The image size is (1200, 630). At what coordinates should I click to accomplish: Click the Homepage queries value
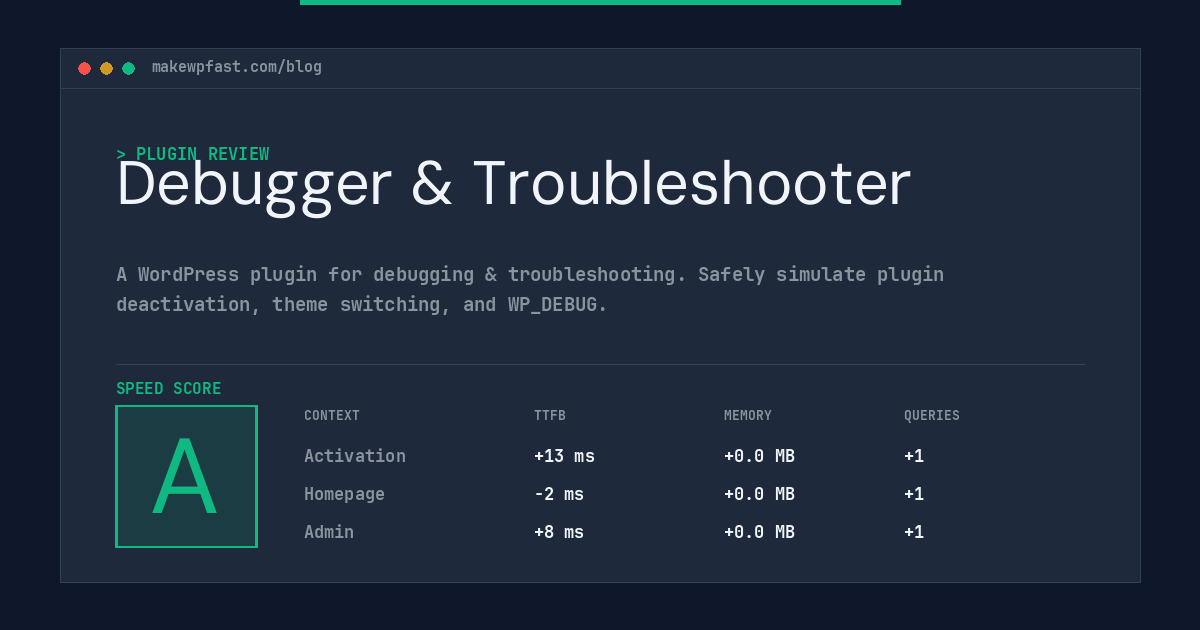click(914, 494)
